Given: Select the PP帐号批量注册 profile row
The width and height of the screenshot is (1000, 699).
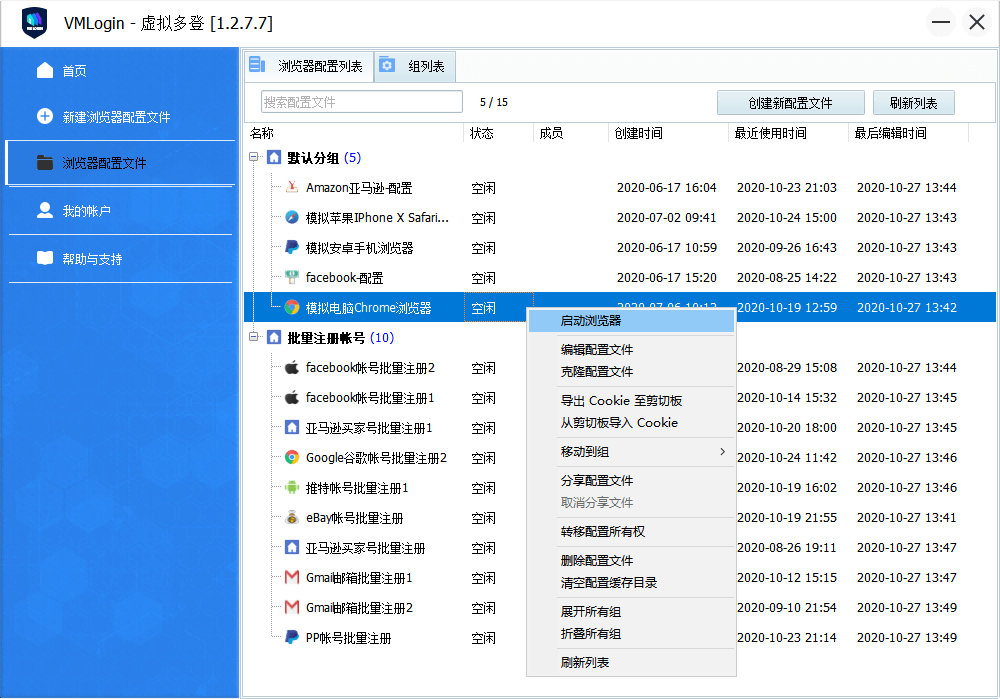Looking at the screenshot, I should point(619,637).
